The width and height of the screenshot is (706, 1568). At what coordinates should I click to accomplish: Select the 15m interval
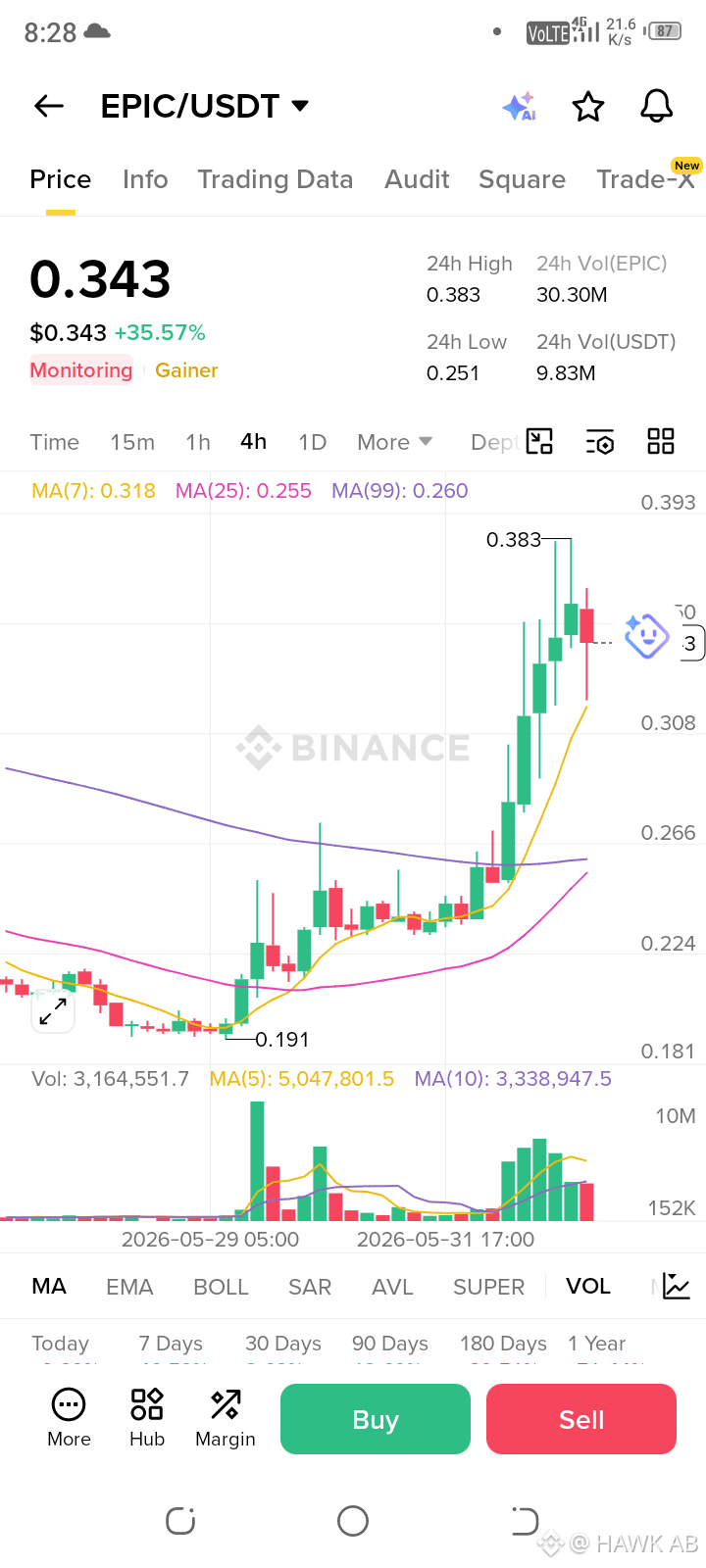click(x=132, y=442)
